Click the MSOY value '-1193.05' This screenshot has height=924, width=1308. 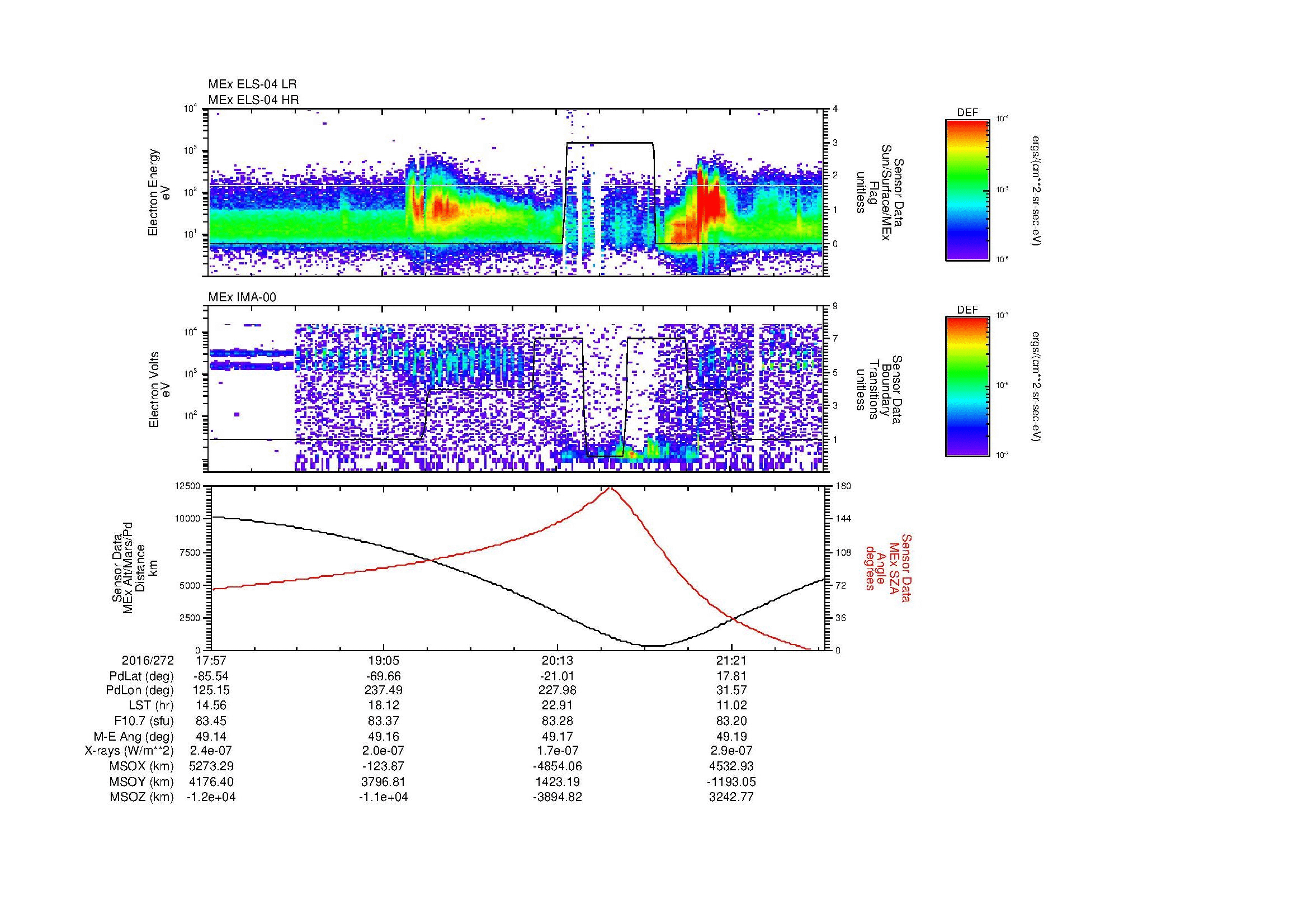coord(731,781)
